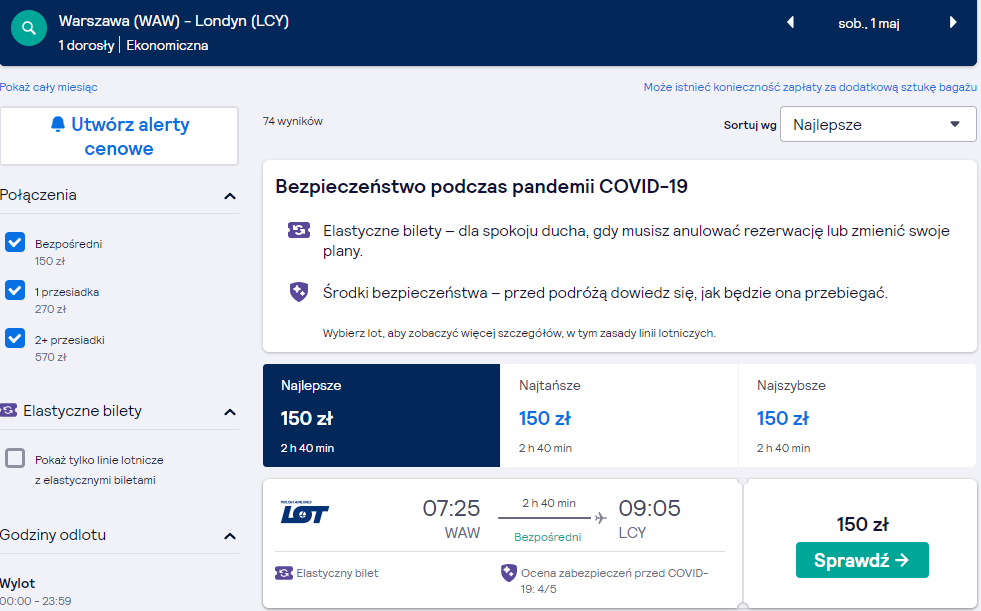Viewport: 981px width, 611px height.
Task: Click the LOT airline logo
Action: 305,512
